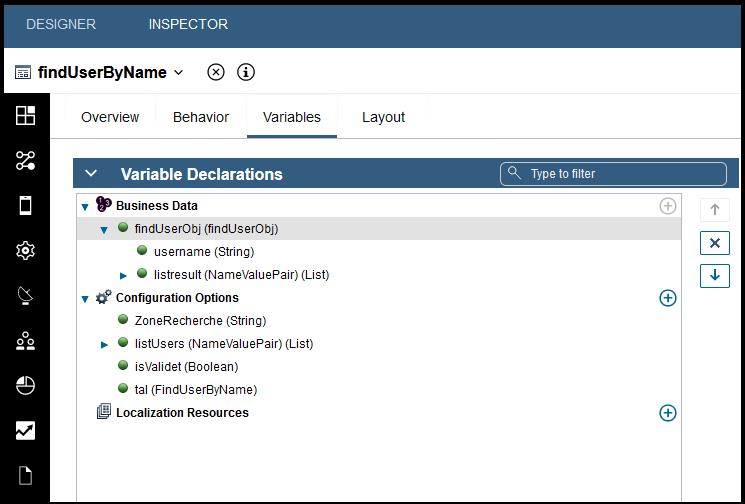This screenshot has width=745, height=504.
Task: Select the process flow icon in sidebar
Action: (x=26, y=161)
